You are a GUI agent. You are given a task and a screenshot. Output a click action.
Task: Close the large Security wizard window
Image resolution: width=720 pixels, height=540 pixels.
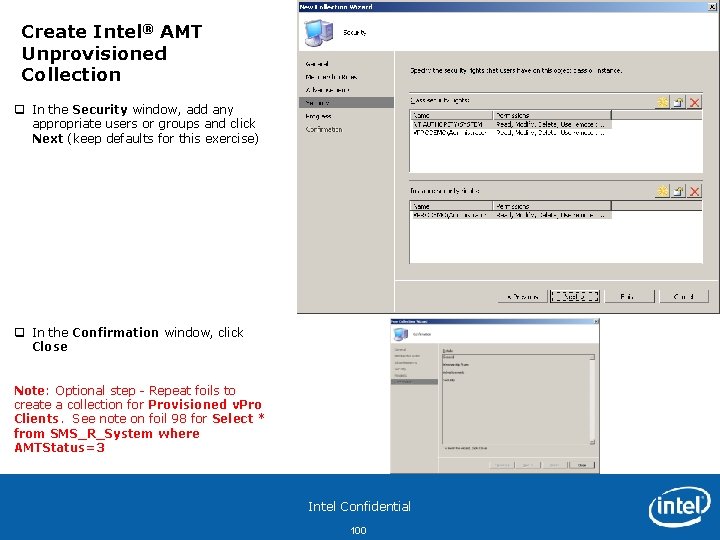pyautogui.click(x=713, y=6)
